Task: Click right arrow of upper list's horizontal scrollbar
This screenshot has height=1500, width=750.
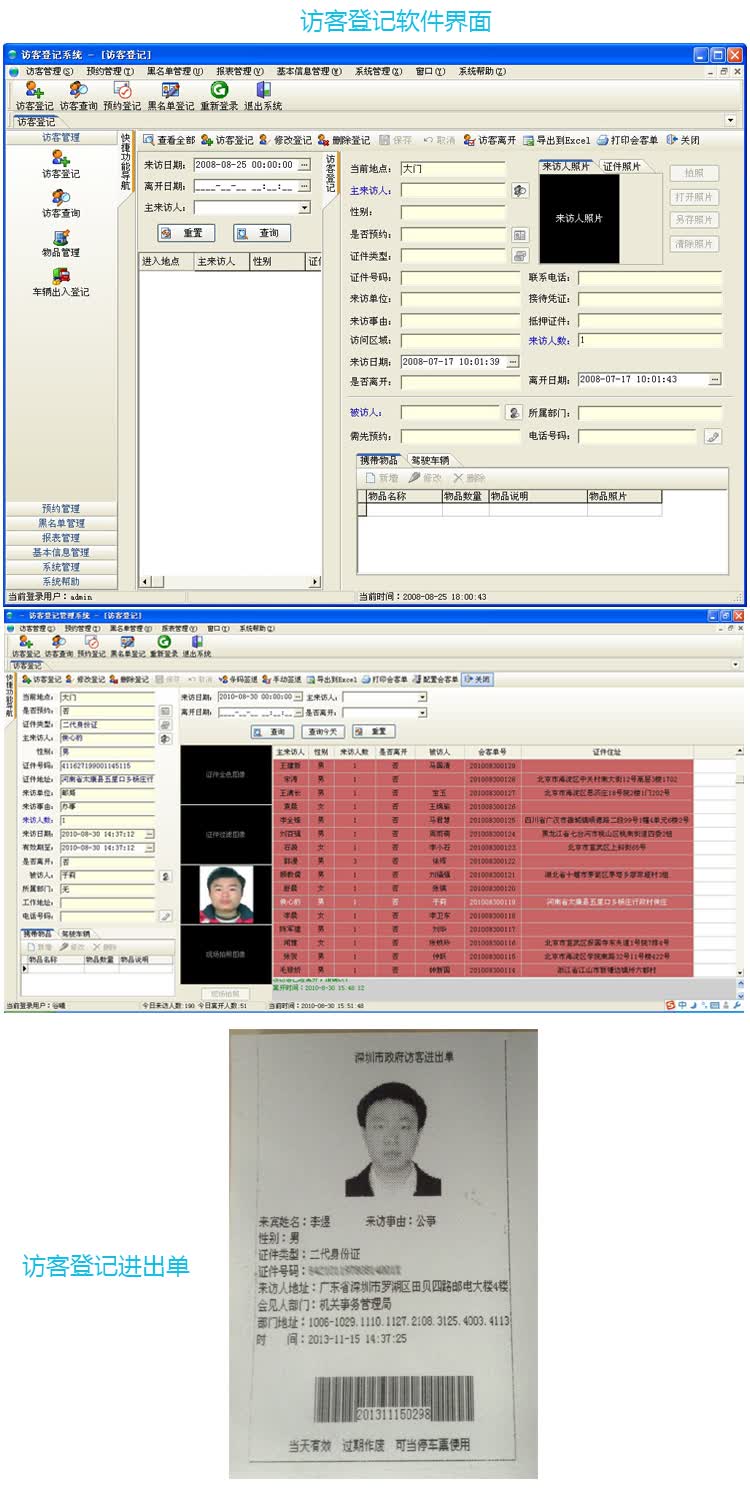Action: coord(316,582)
